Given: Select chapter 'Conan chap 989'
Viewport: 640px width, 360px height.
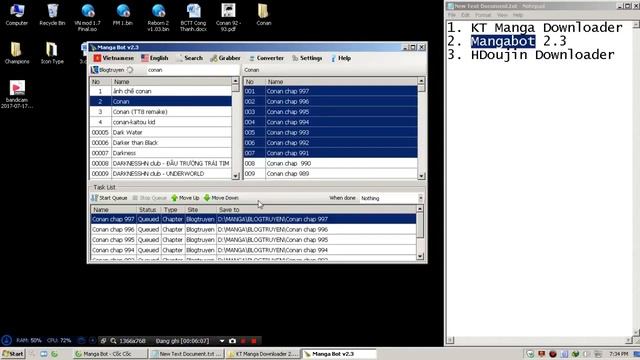Looking at the screenshot, I should tap(330, 173).
